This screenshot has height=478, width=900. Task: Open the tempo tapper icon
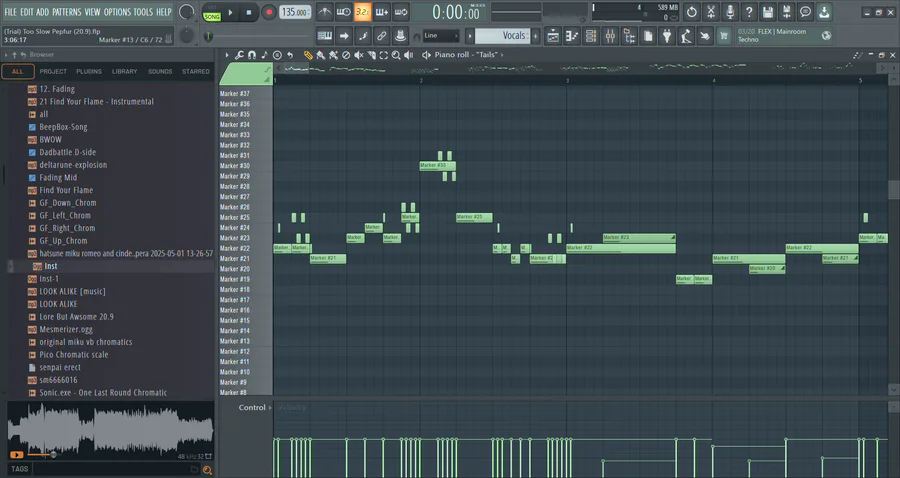tap(685, 36)
